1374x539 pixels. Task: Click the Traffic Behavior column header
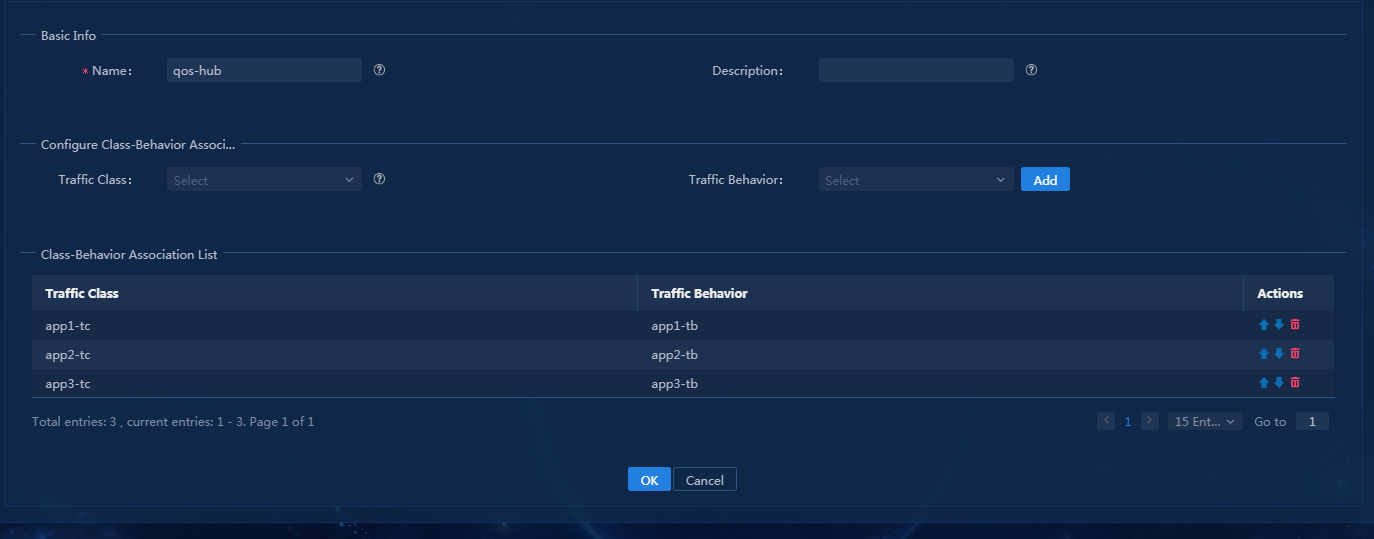coord(940,293)
